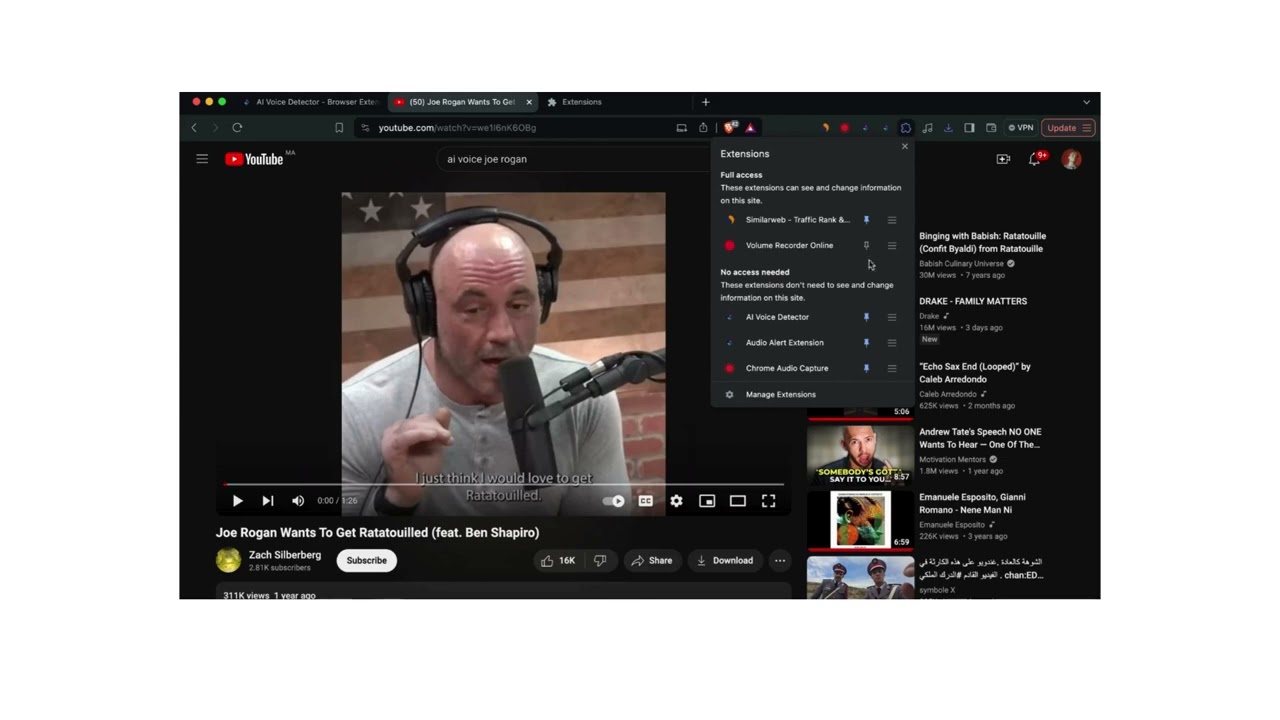Open the music note playlist icon
Screen dimensions: 1280x720
coord(928,128)
